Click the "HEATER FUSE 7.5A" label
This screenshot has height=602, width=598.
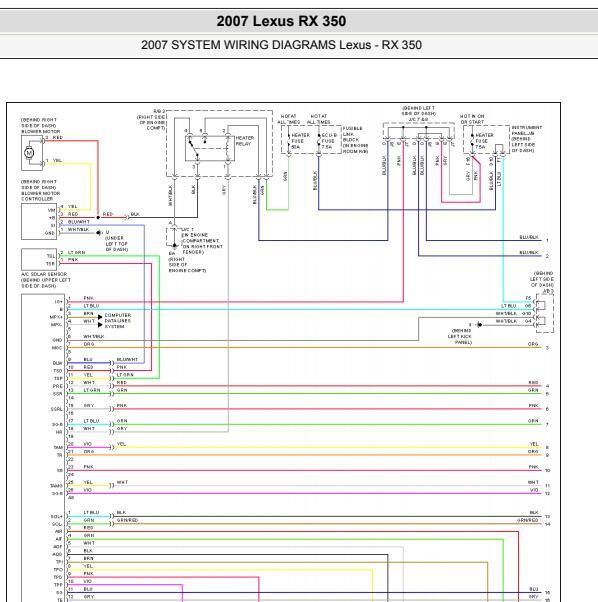(484, 141)
